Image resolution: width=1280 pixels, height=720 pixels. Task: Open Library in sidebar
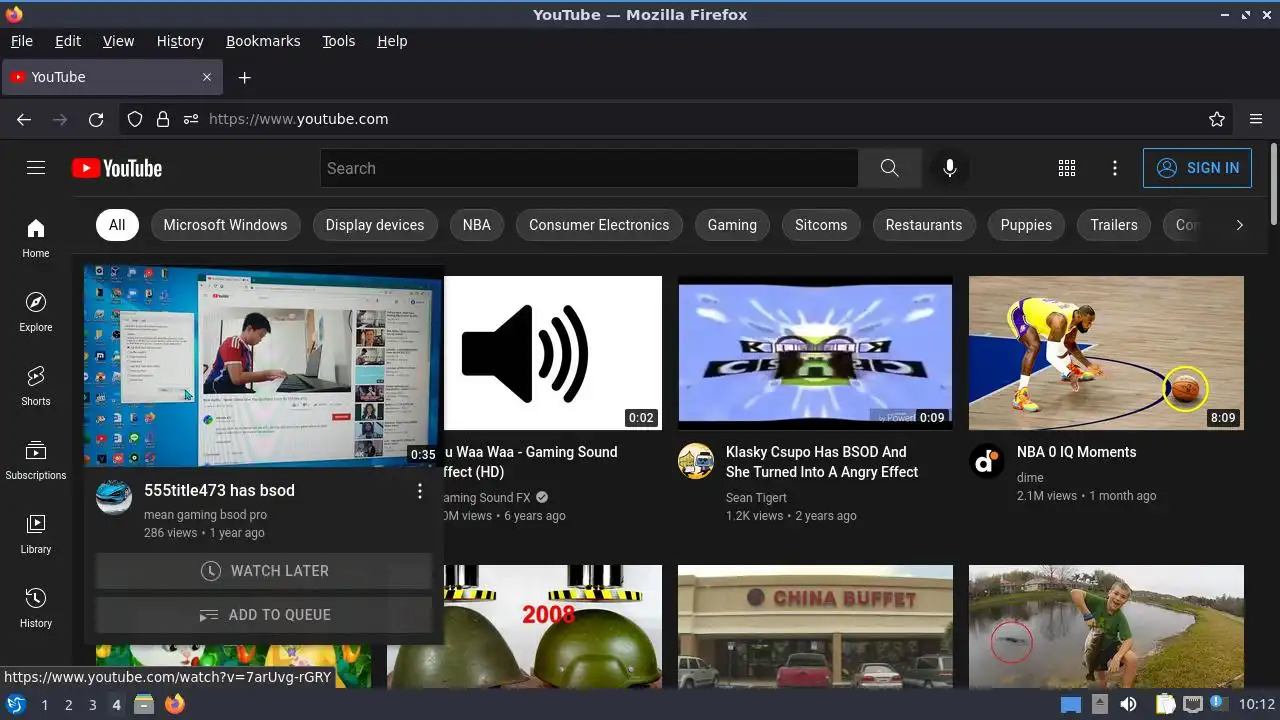pyautogui.click(x=36, y=534)
